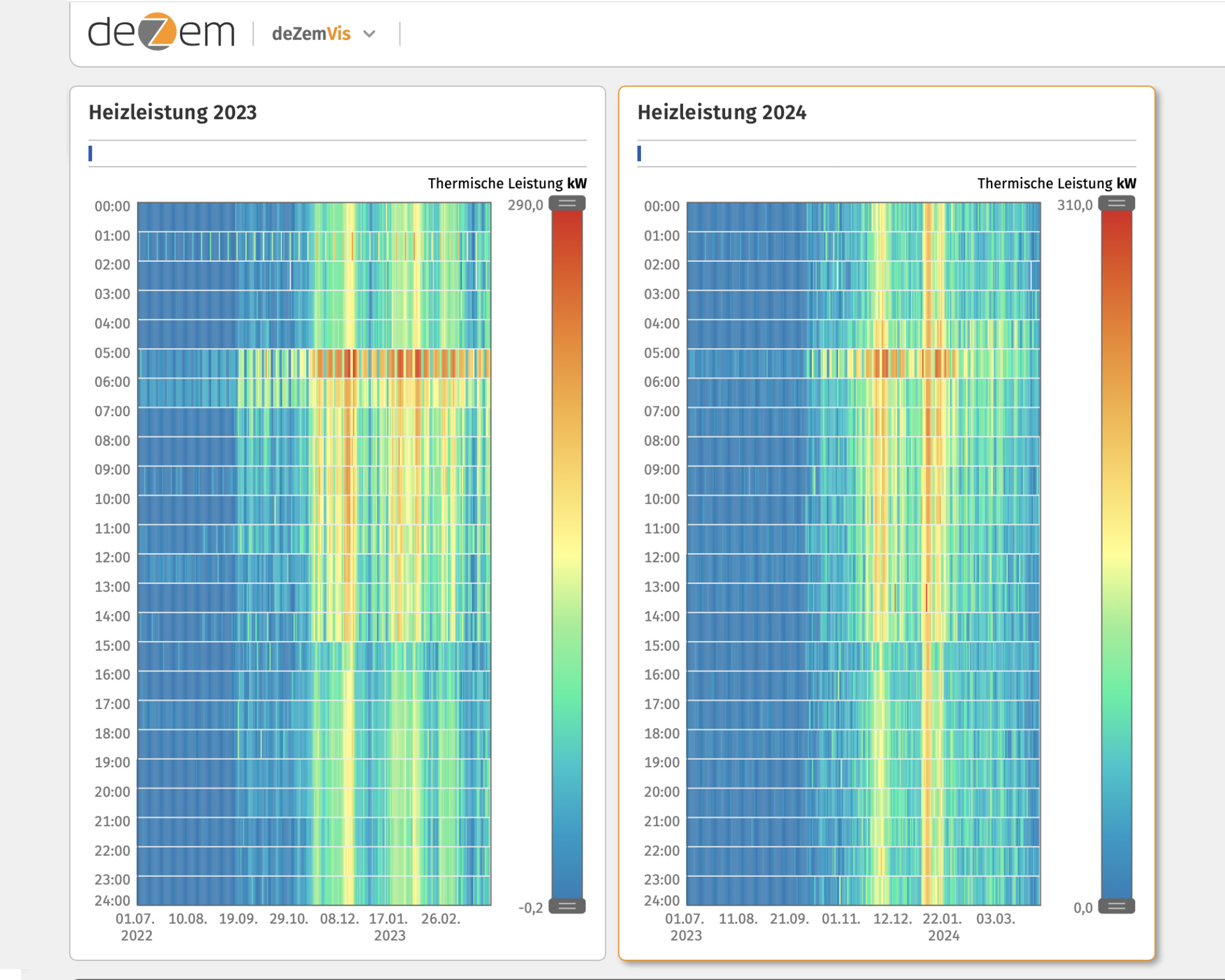Click Thermische Leistung kW label in 2023 panel
Image resolution: width=1225 pixels, height=980 pixels.
pyautogui.click(x=507, y=183)
